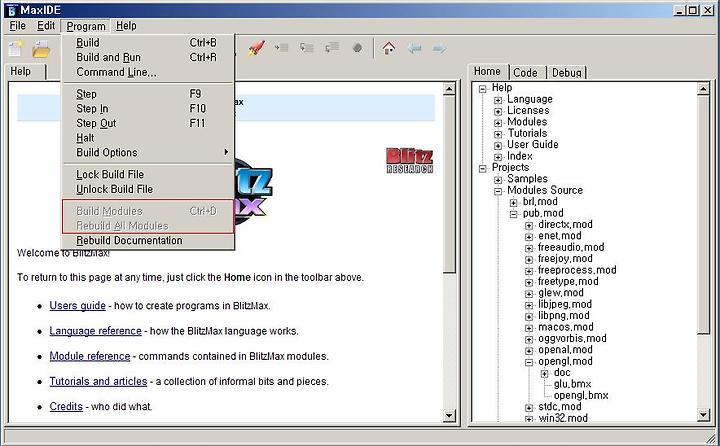The height and width of the screenshot is (446, 720).
Task: Expand the doc folder node
Action: [545, 374]
